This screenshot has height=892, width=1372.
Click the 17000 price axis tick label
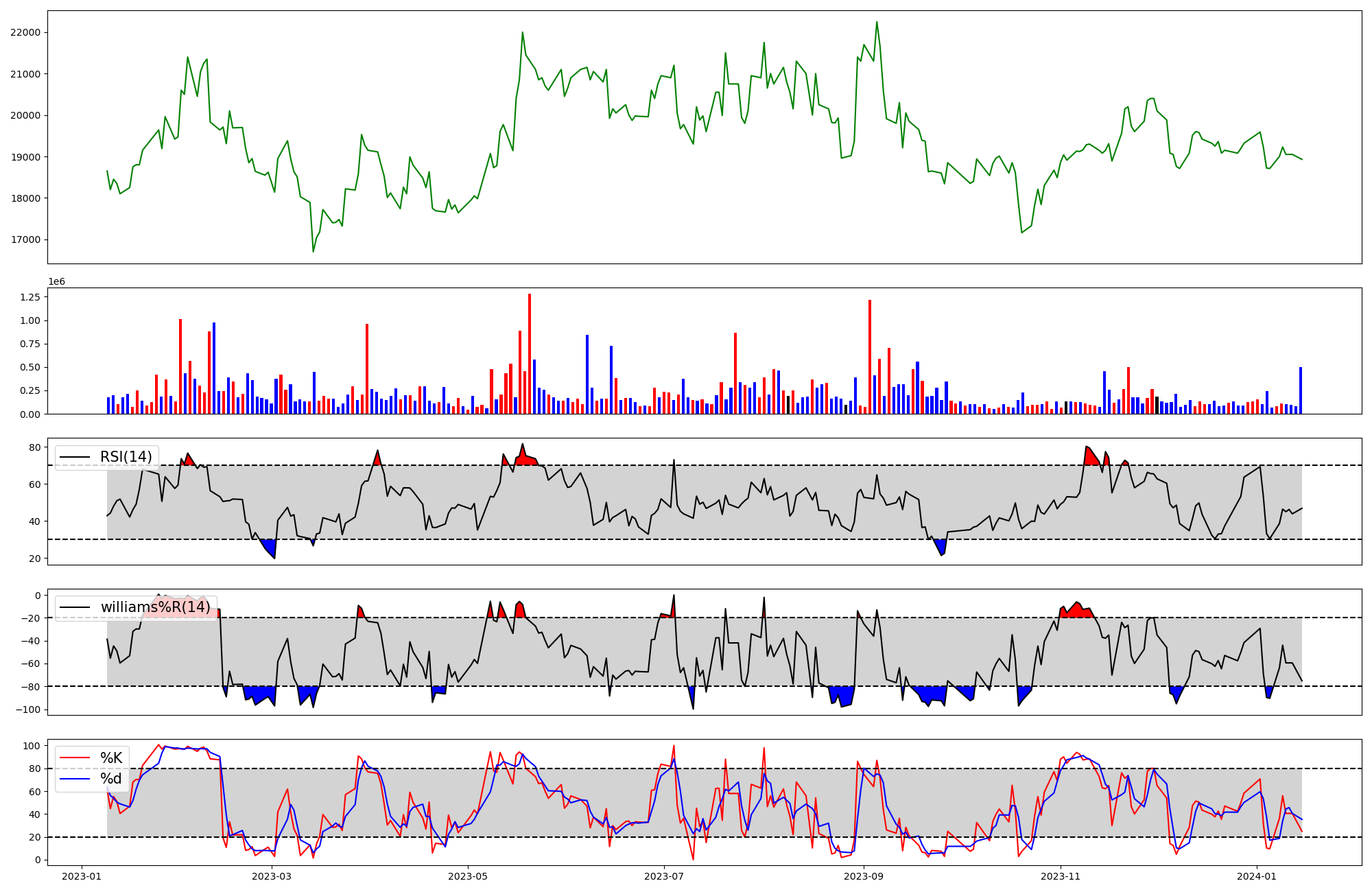click(25, 240)
